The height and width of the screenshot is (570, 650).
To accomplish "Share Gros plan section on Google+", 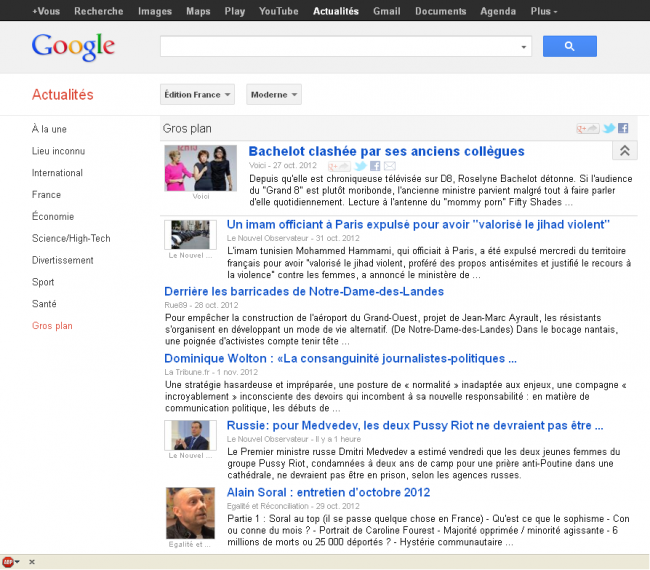I will (x=587, y=129).
